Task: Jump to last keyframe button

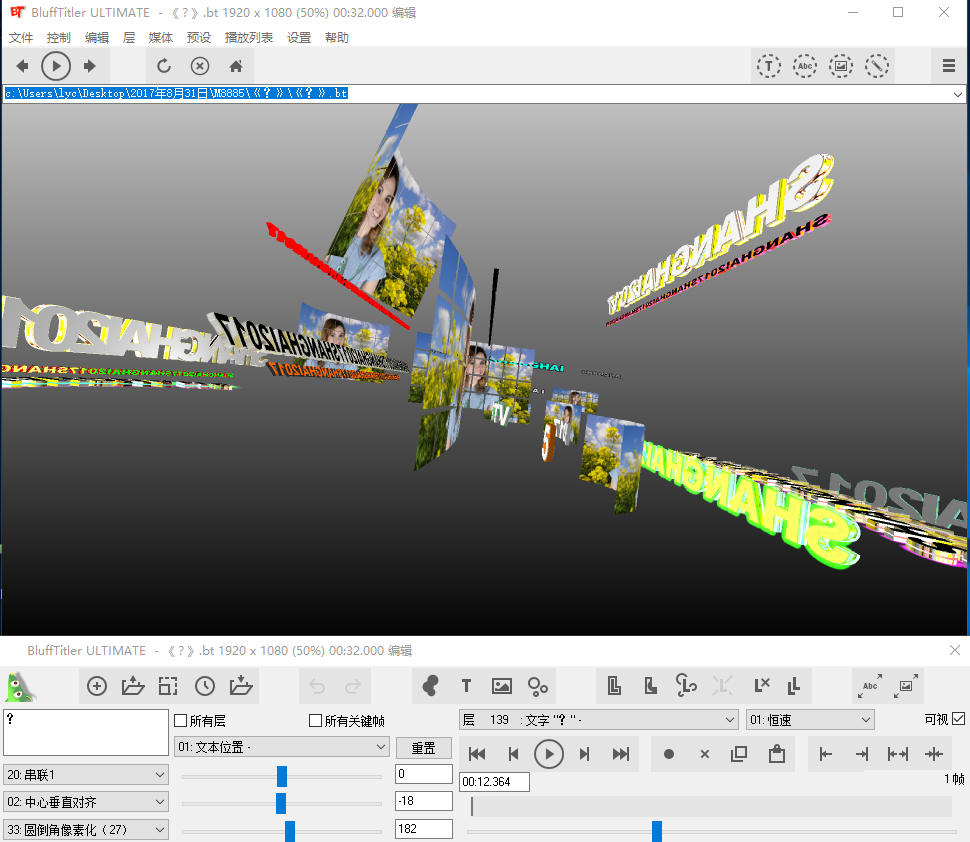Action: point(620,754)
